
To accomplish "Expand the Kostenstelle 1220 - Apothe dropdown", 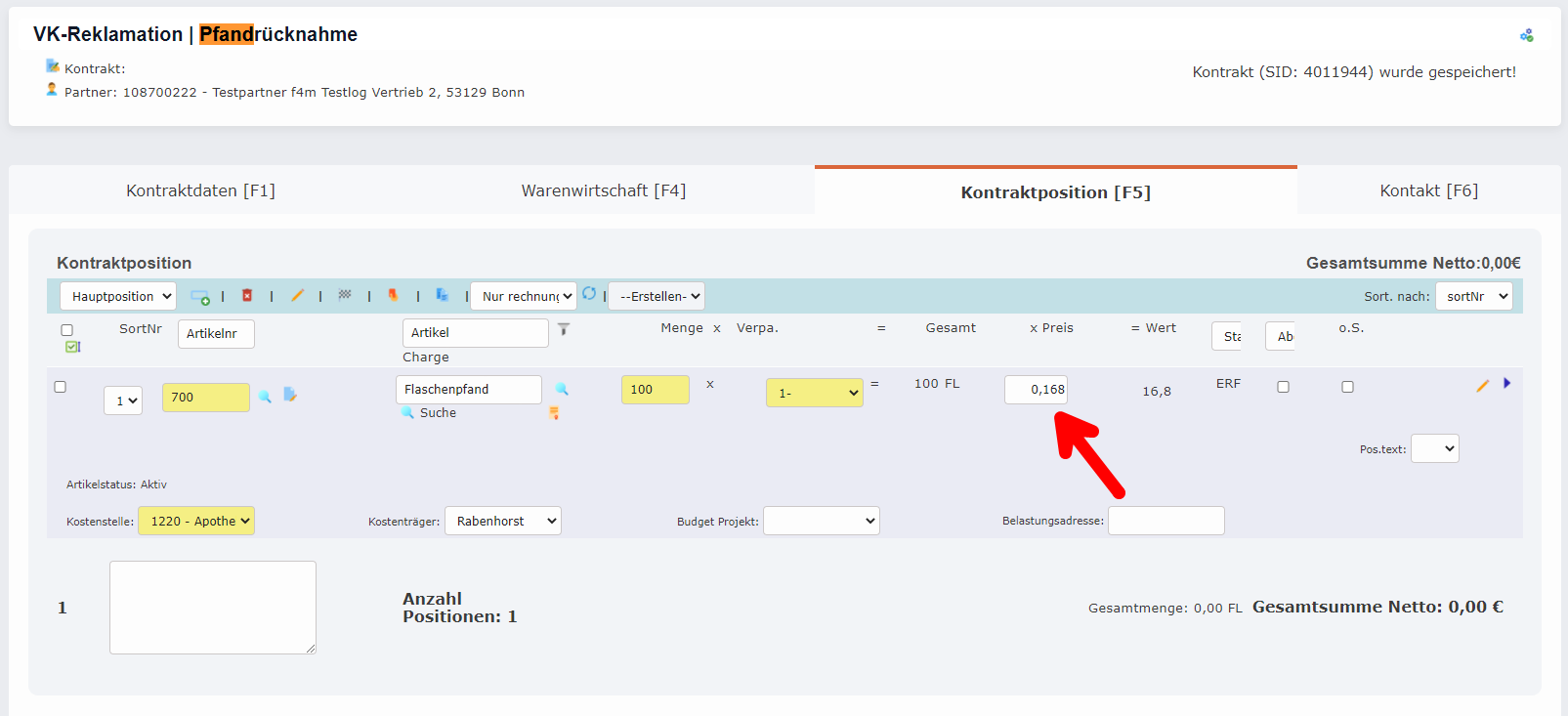I will coord(196,521).
